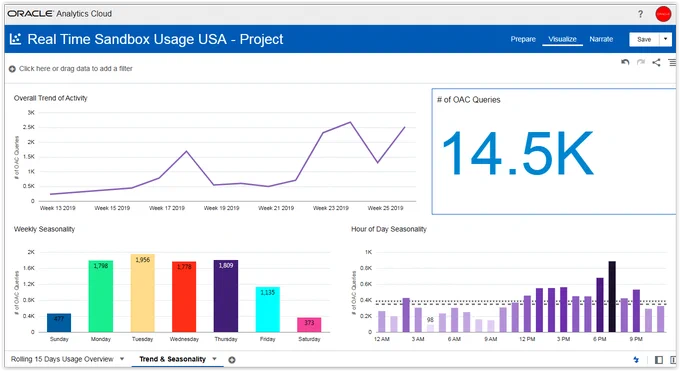The image size is (680, 371).
Task: Open dropdown arrow of Trend & Seasonality tab
Action: pos(214,359)
